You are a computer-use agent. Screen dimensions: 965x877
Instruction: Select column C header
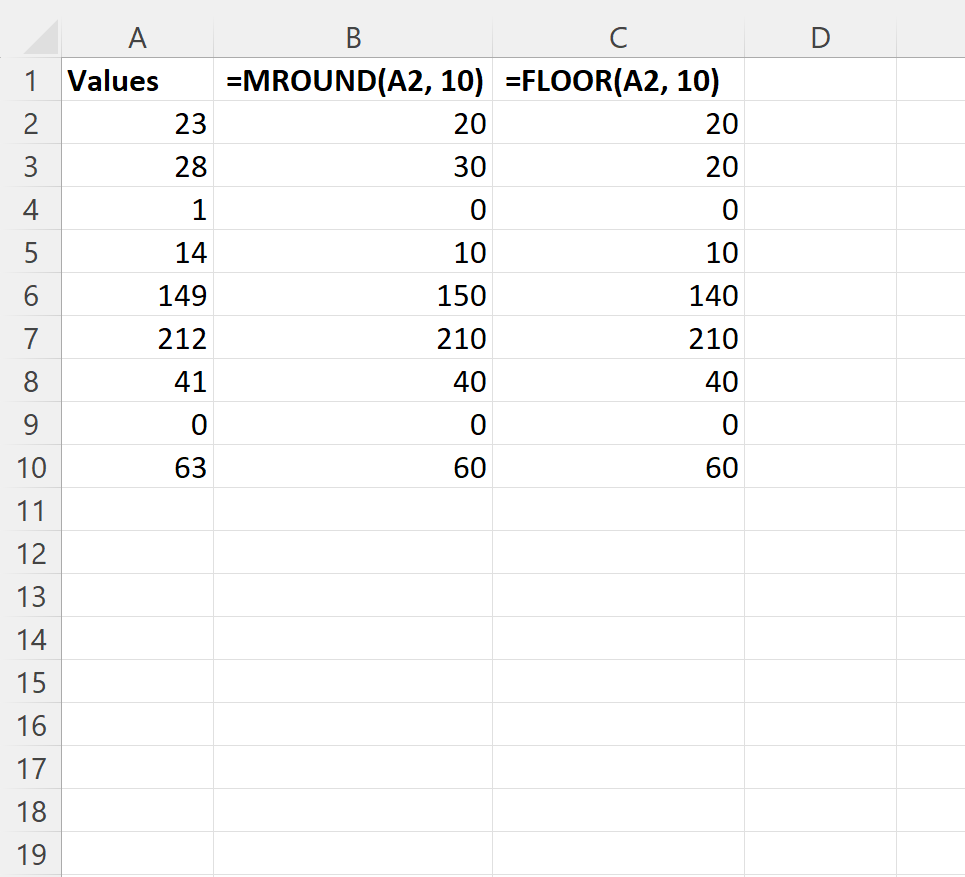(618, 38)
